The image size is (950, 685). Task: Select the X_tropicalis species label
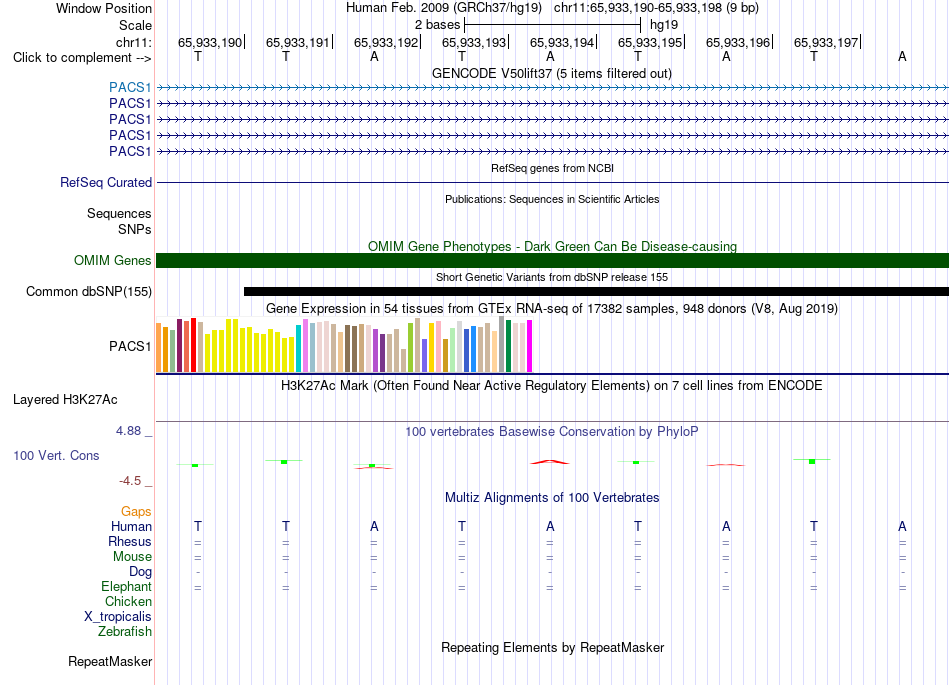[118, 617]
